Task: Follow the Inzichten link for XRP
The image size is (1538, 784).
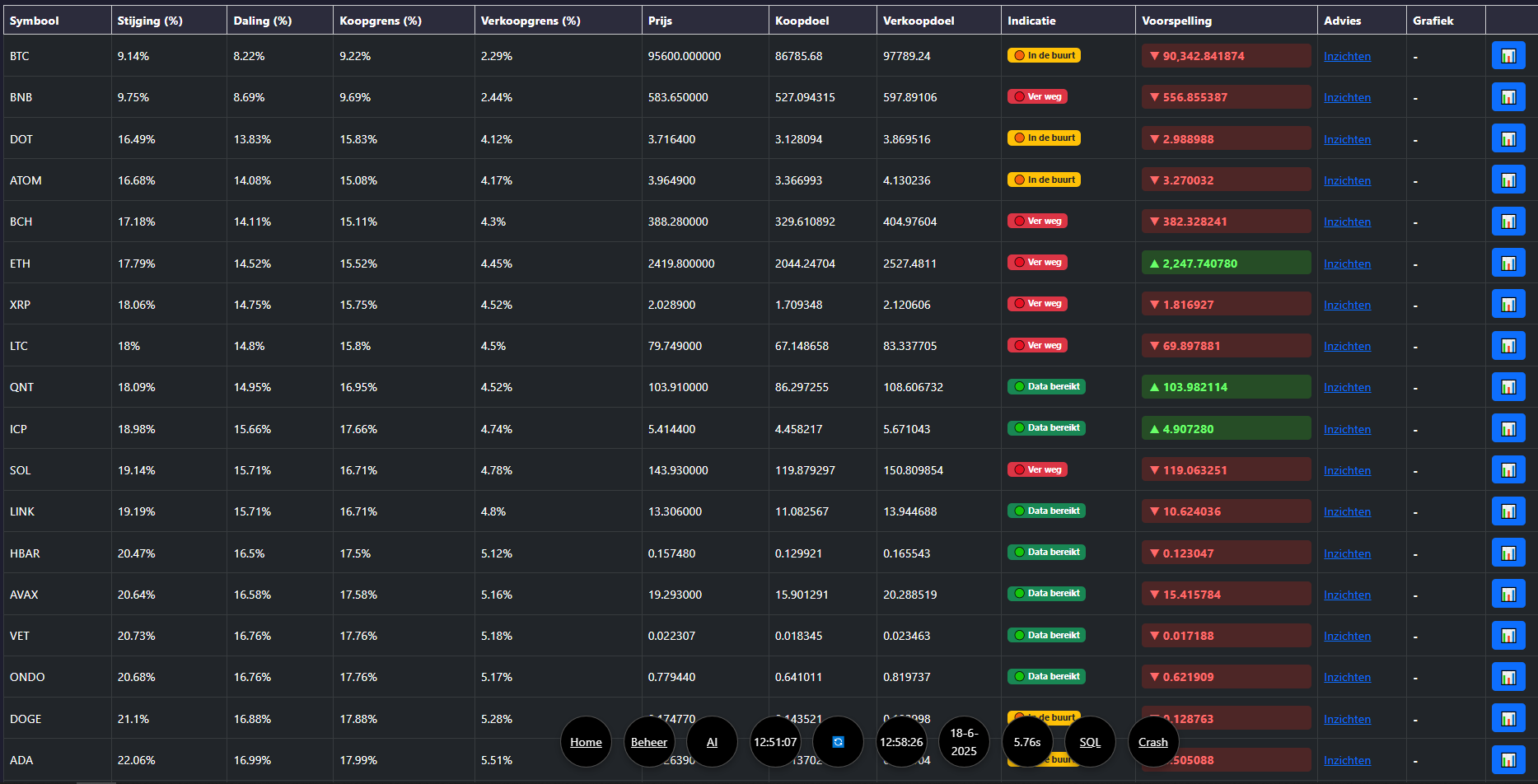Action: click(1347, 306)
